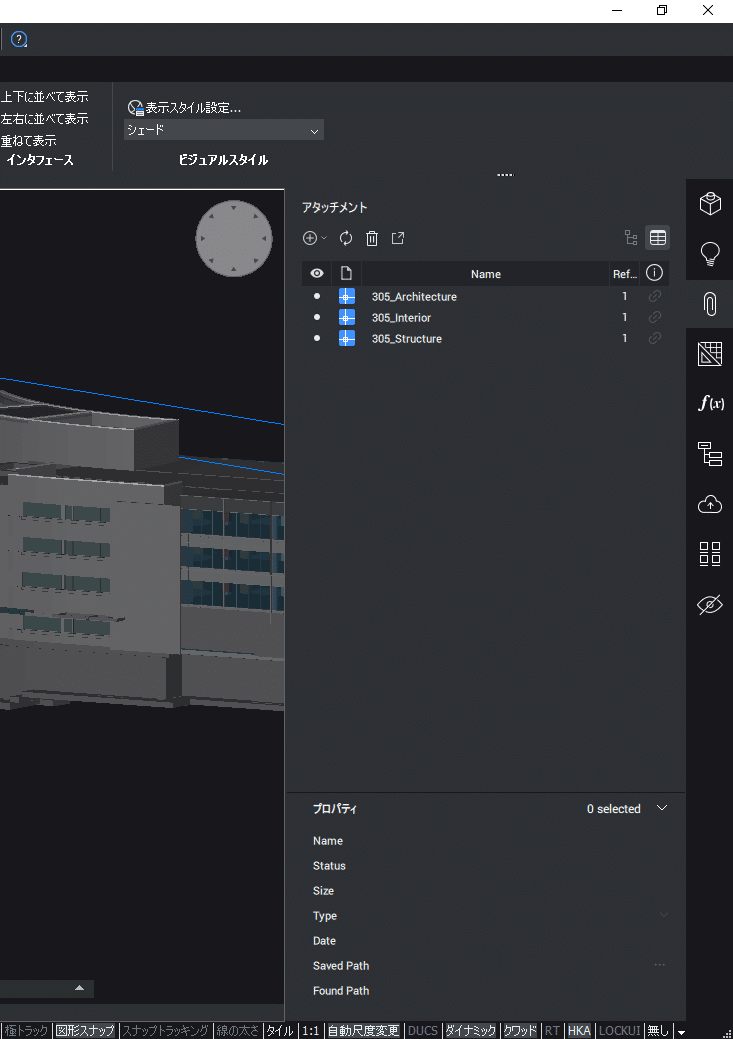Expand the add attachment dropdown arrow
This screenshot has height=1039, width=733.
tap(324, 238)
